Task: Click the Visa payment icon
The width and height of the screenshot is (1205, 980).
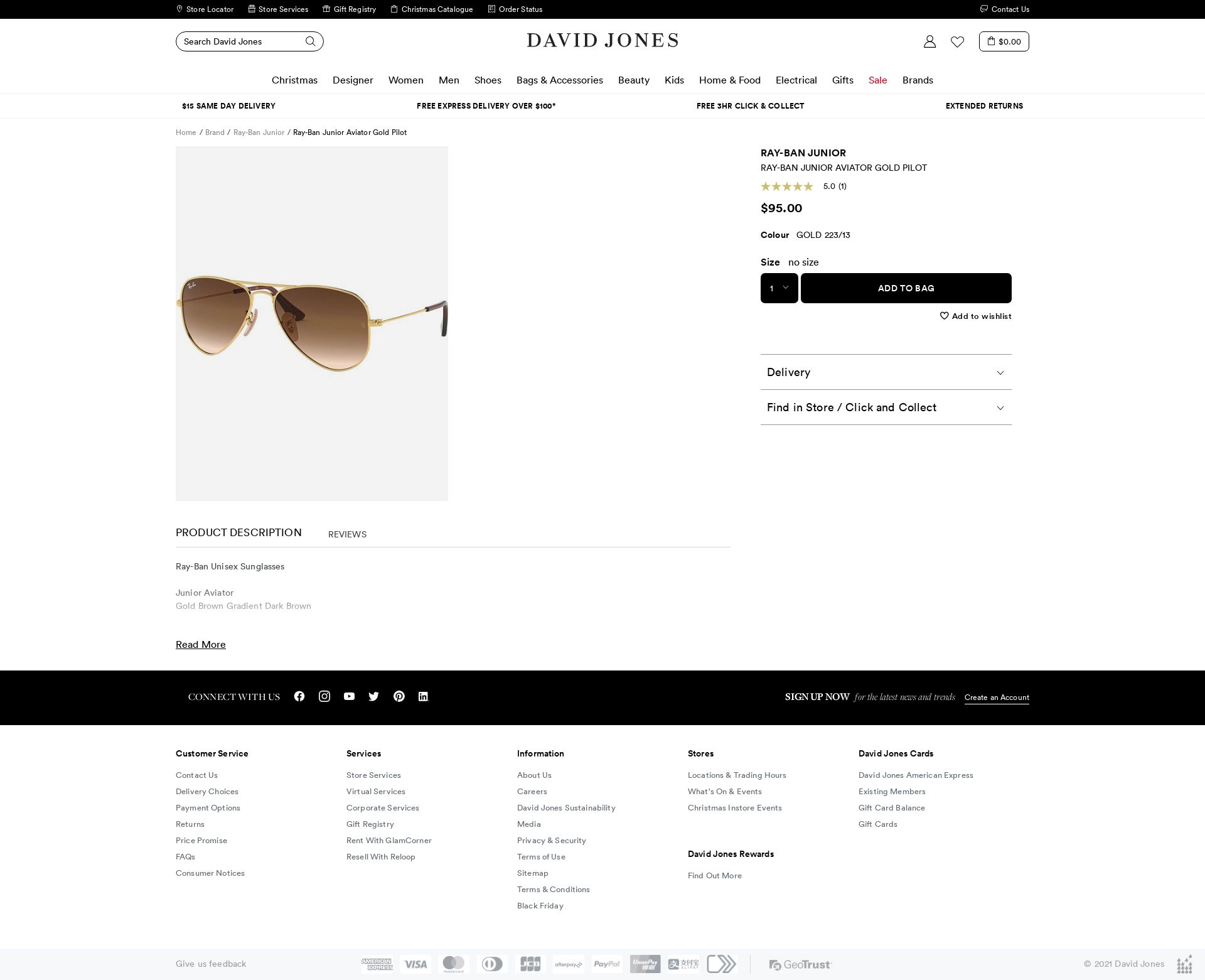Action: tap(415, 964)
